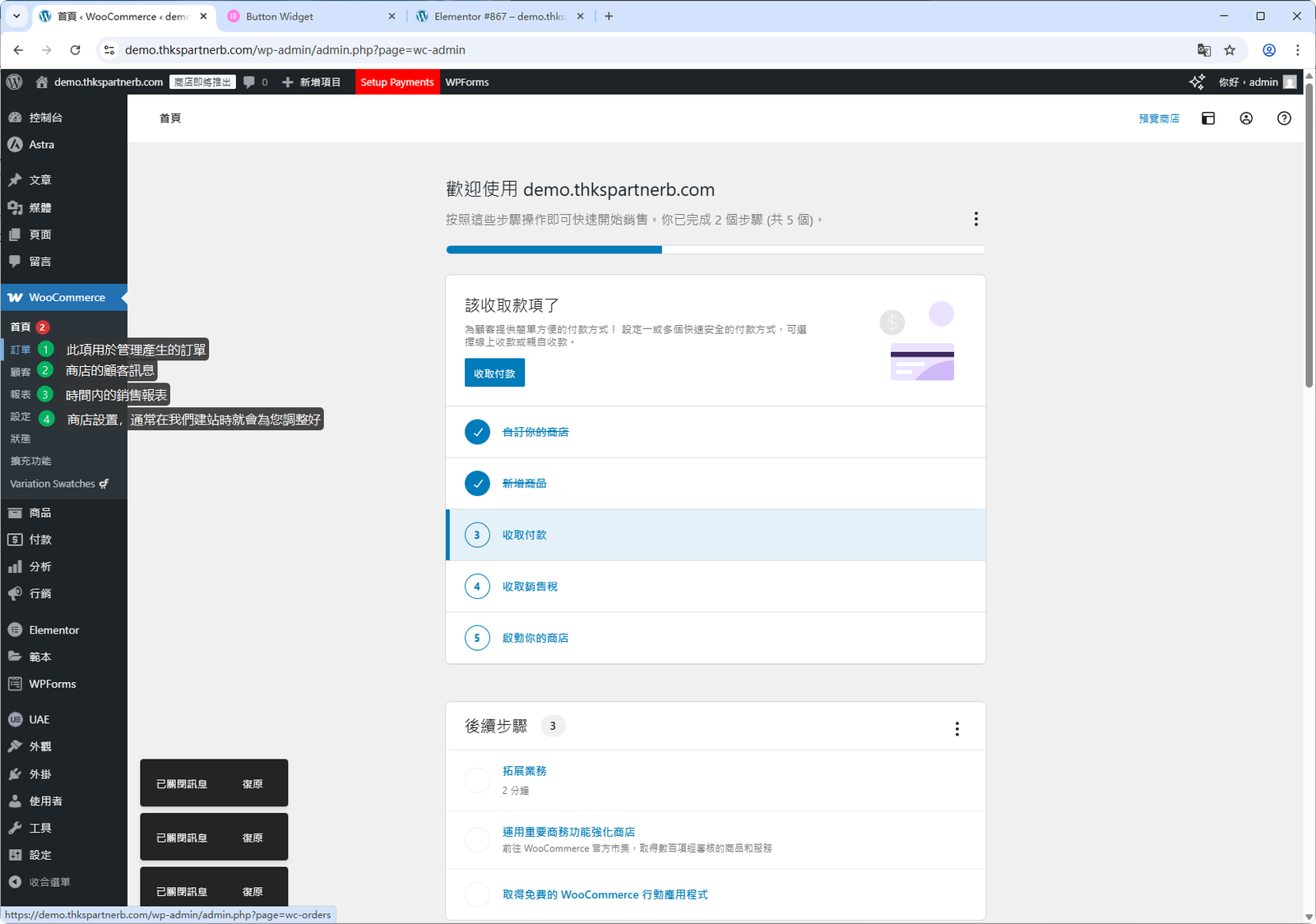
Task: Open 外掛 plugins in sidebar
Action: point(63,774)
